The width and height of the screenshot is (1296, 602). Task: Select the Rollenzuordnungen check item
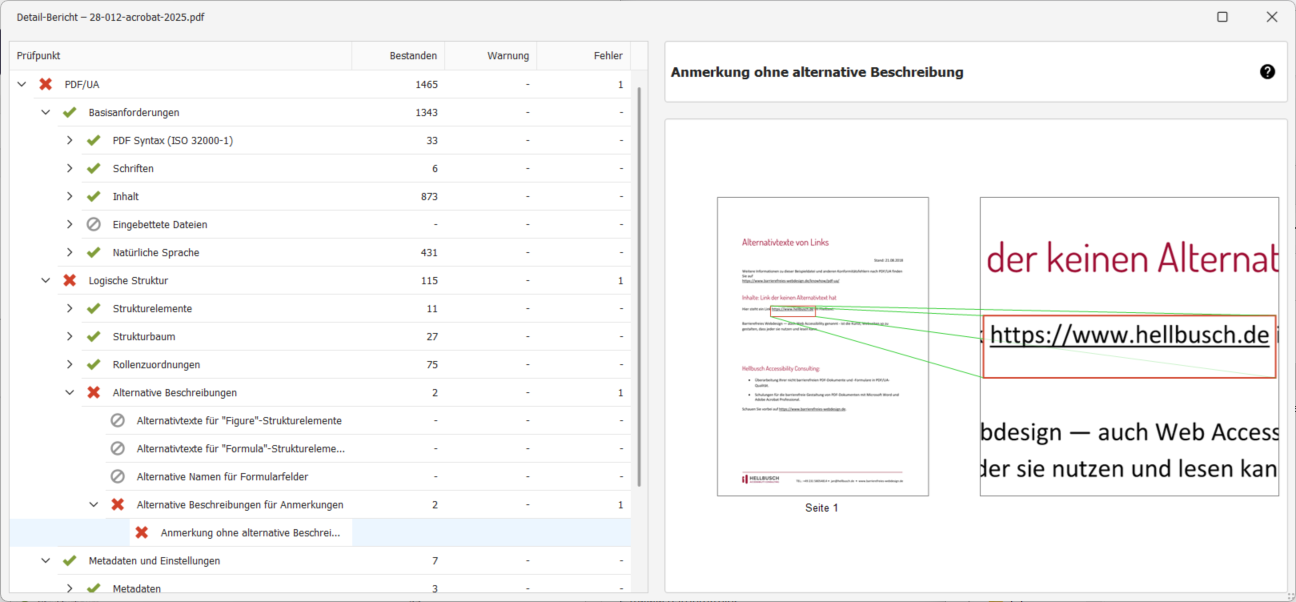(x=155, y=364)
